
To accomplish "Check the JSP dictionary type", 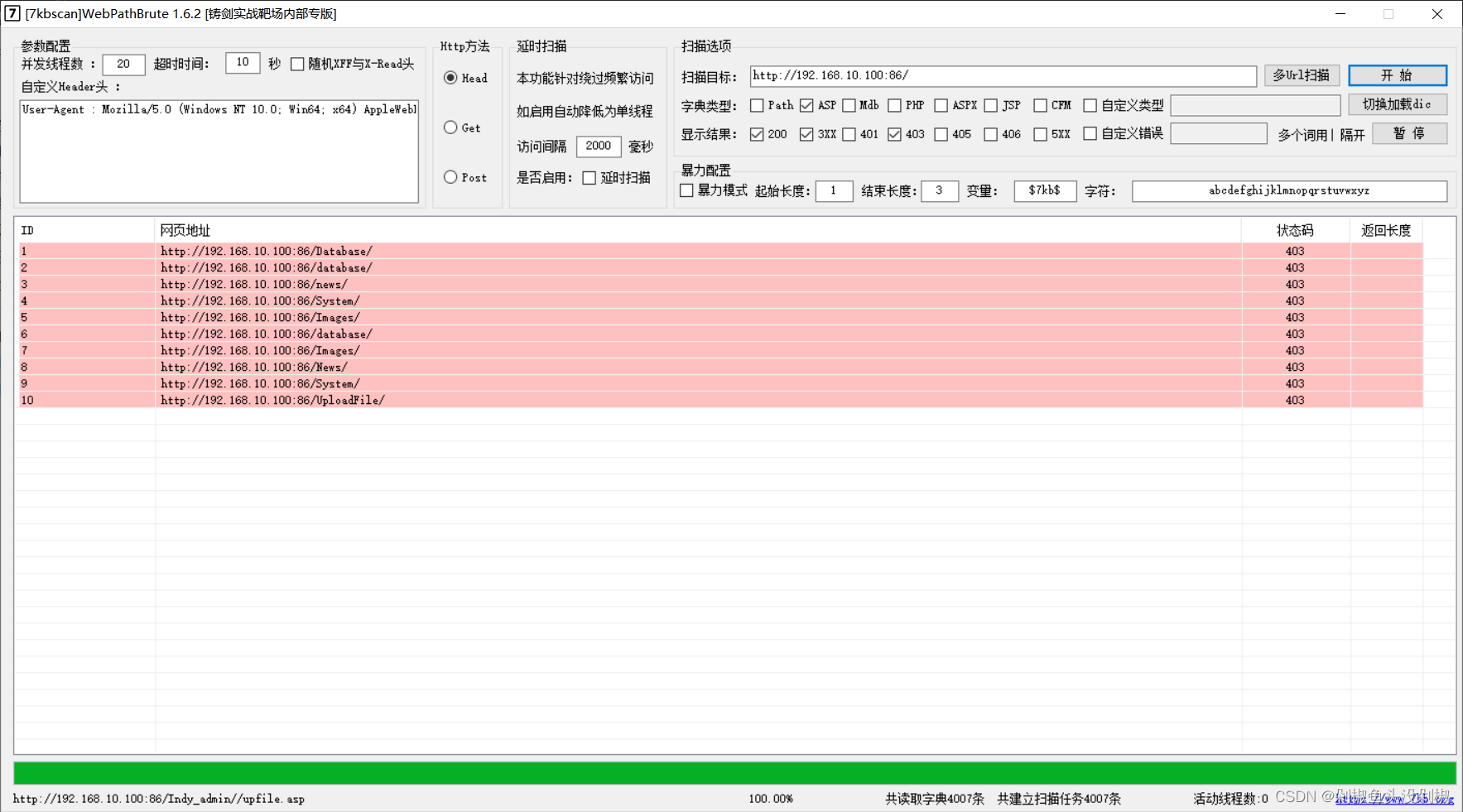I will [990, 105].
